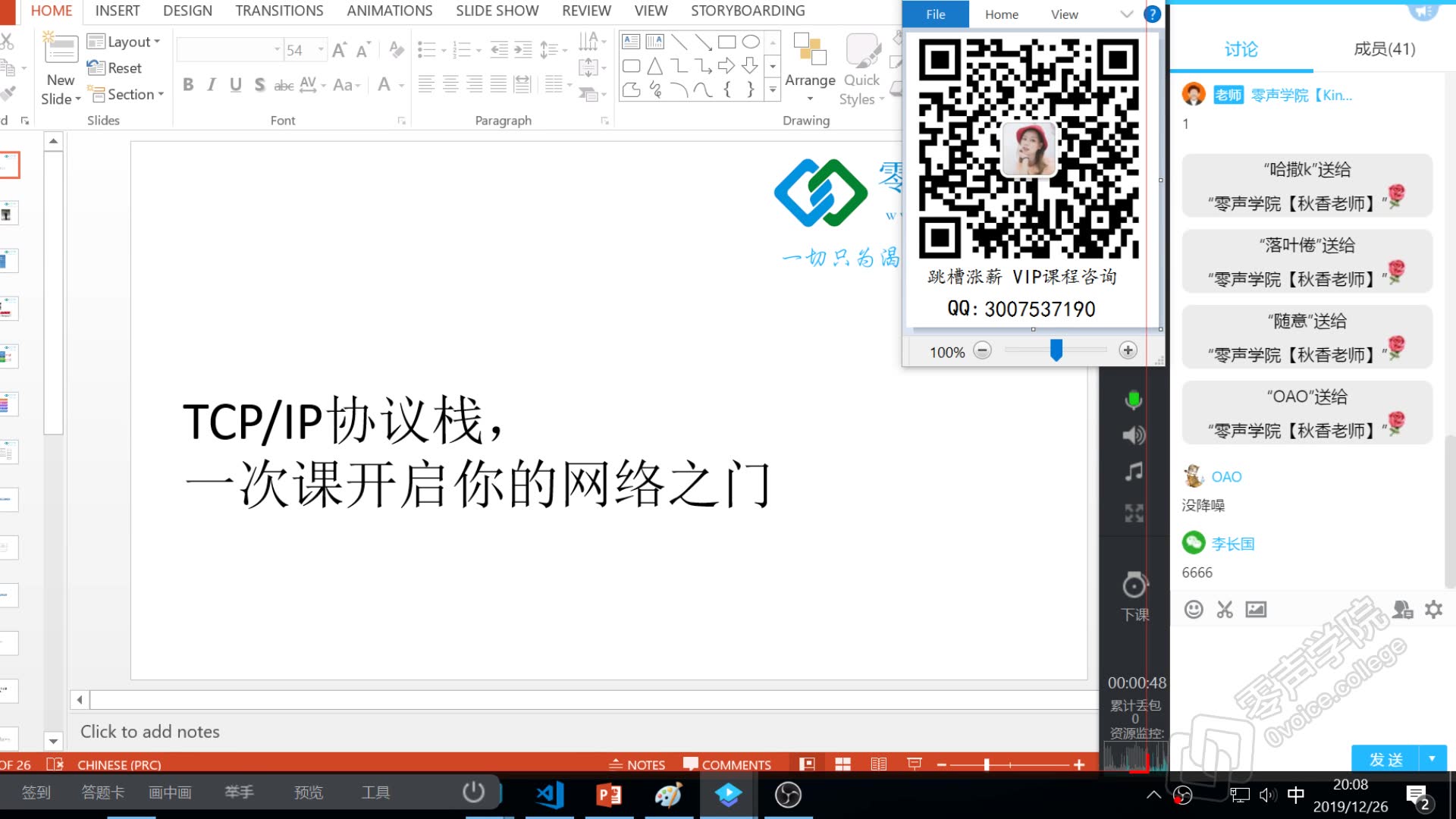Toggle the green microphone icon
Screen dimensions: 1456x819
click(x=1133, y=400)
